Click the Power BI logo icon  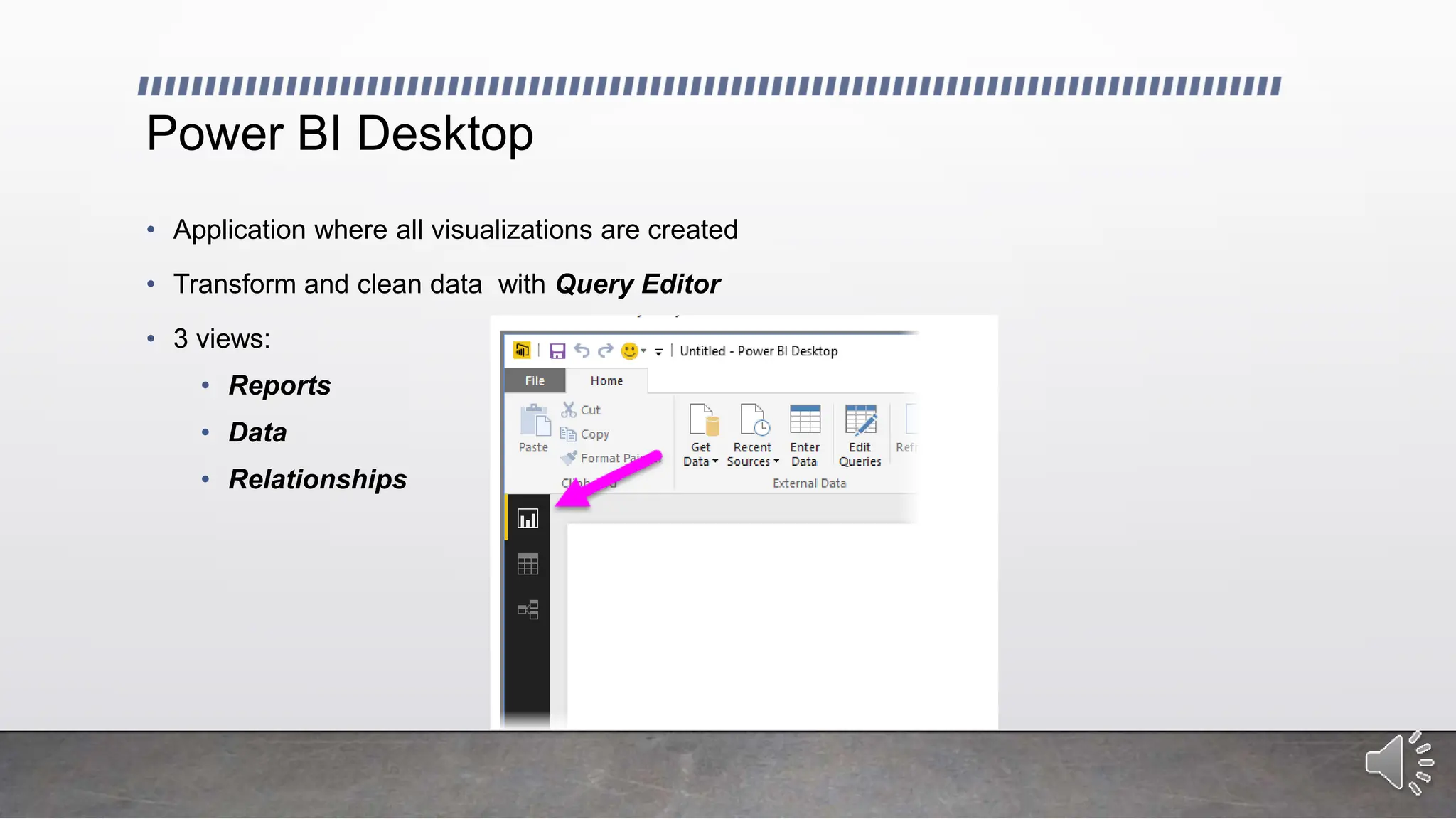522,350
